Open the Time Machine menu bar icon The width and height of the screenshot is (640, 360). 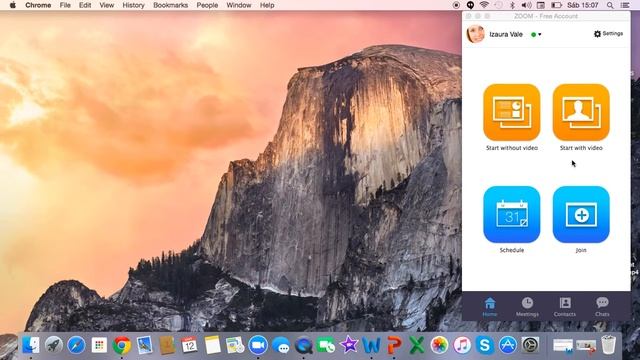coord(498,5)
